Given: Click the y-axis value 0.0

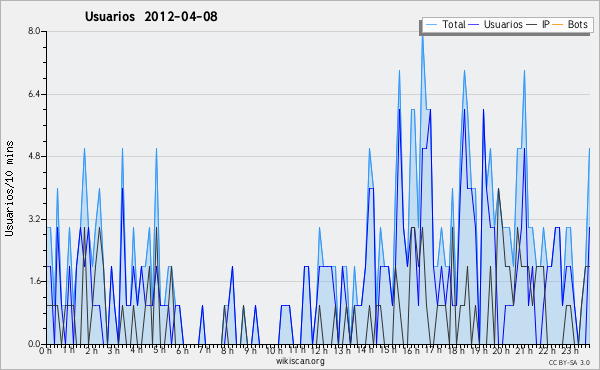Looking at the screenshot, I should (x=34, y=344).
